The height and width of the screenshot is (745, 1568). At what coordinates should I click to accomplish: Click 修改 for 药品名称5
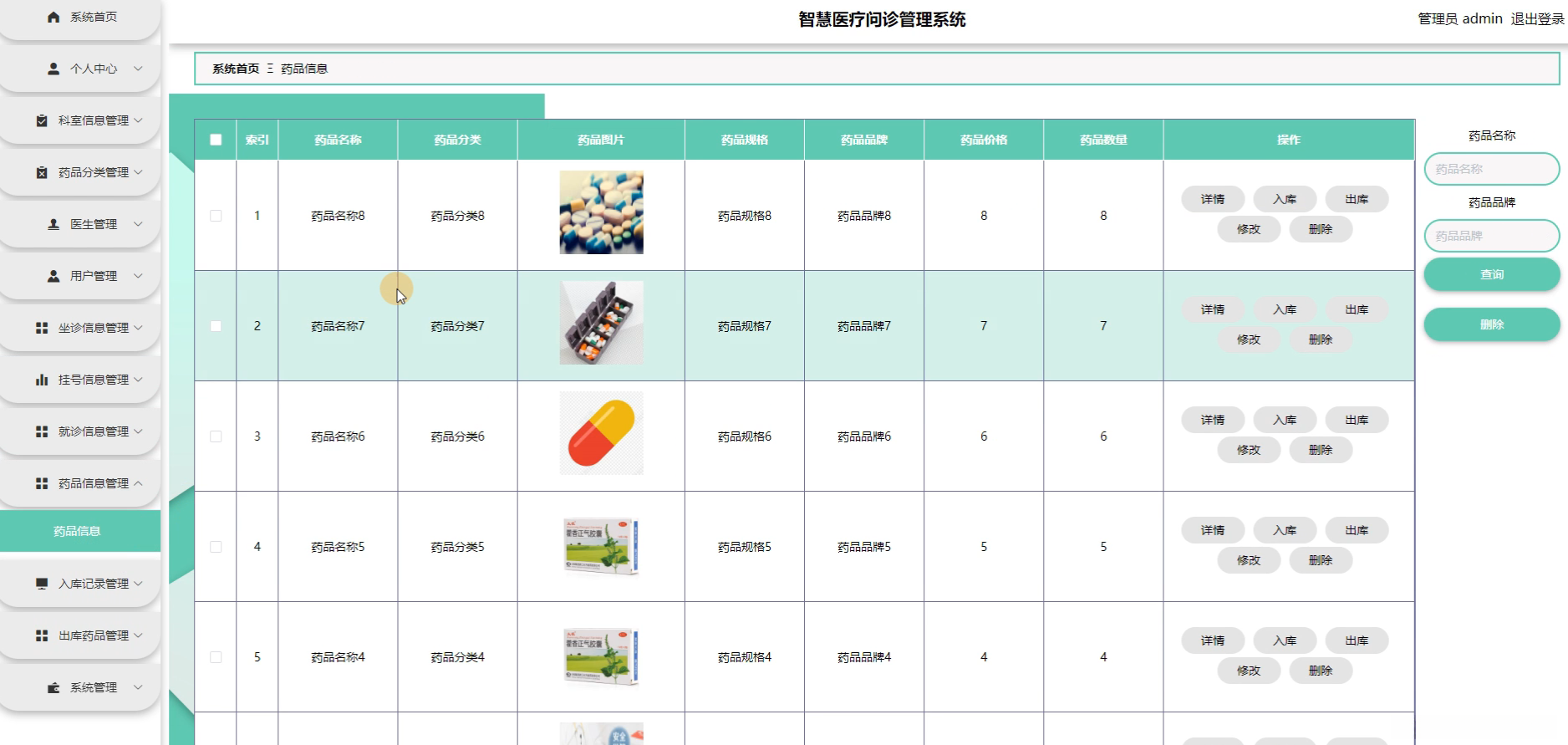(x=1249, y=560)
